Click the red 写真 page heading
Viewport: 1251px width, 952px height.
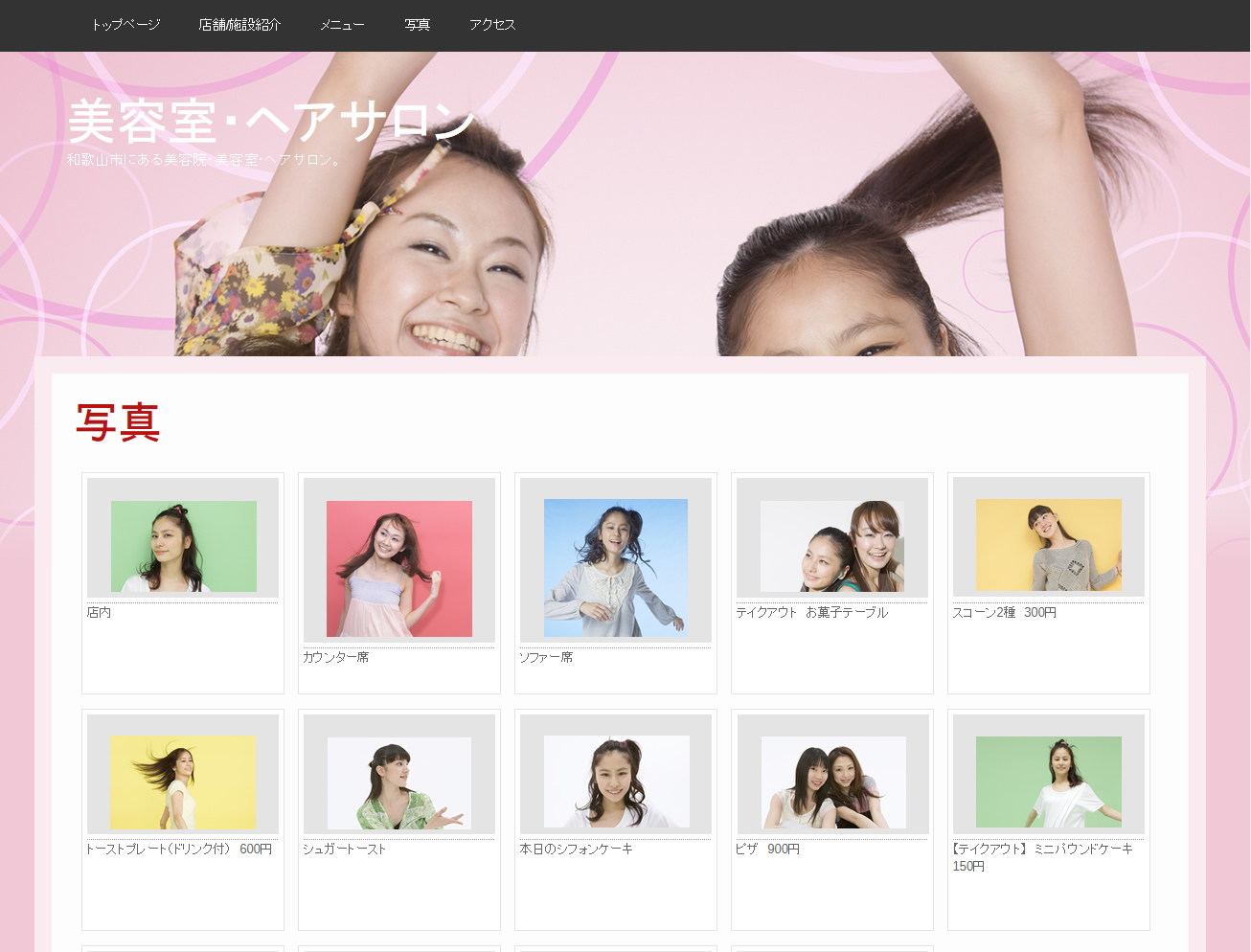[118, 422]
